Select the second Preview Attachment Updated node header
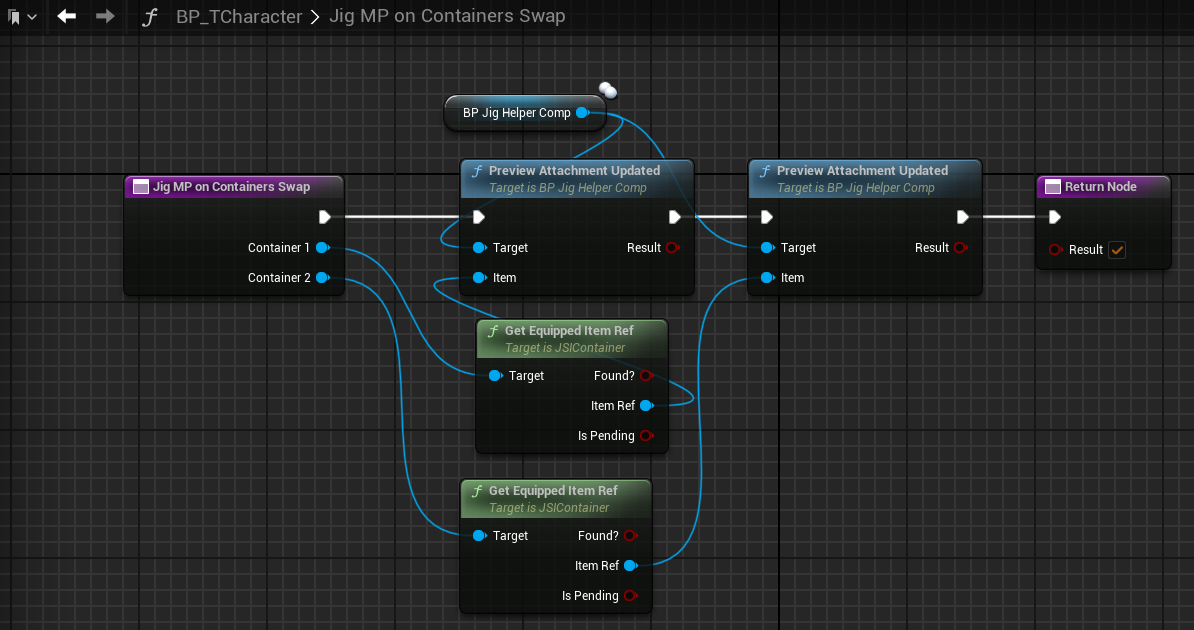Viewport: 1194px width, 630px height. click(865, 178)
